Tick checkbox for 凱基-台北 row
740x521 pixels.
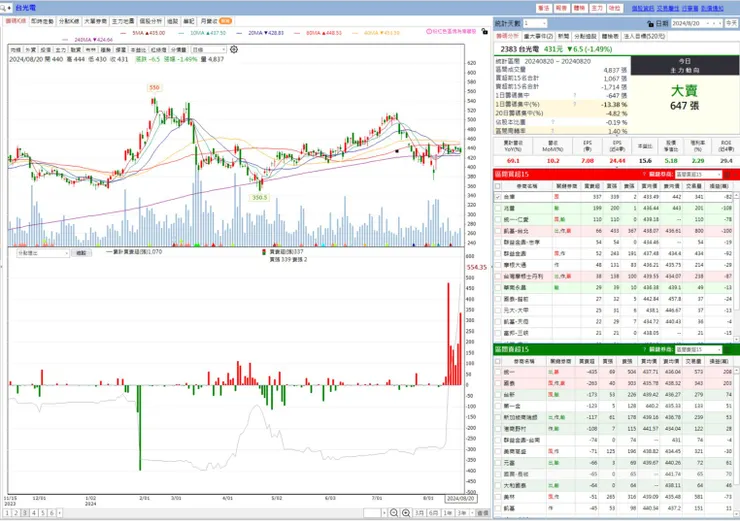(498, 231)
